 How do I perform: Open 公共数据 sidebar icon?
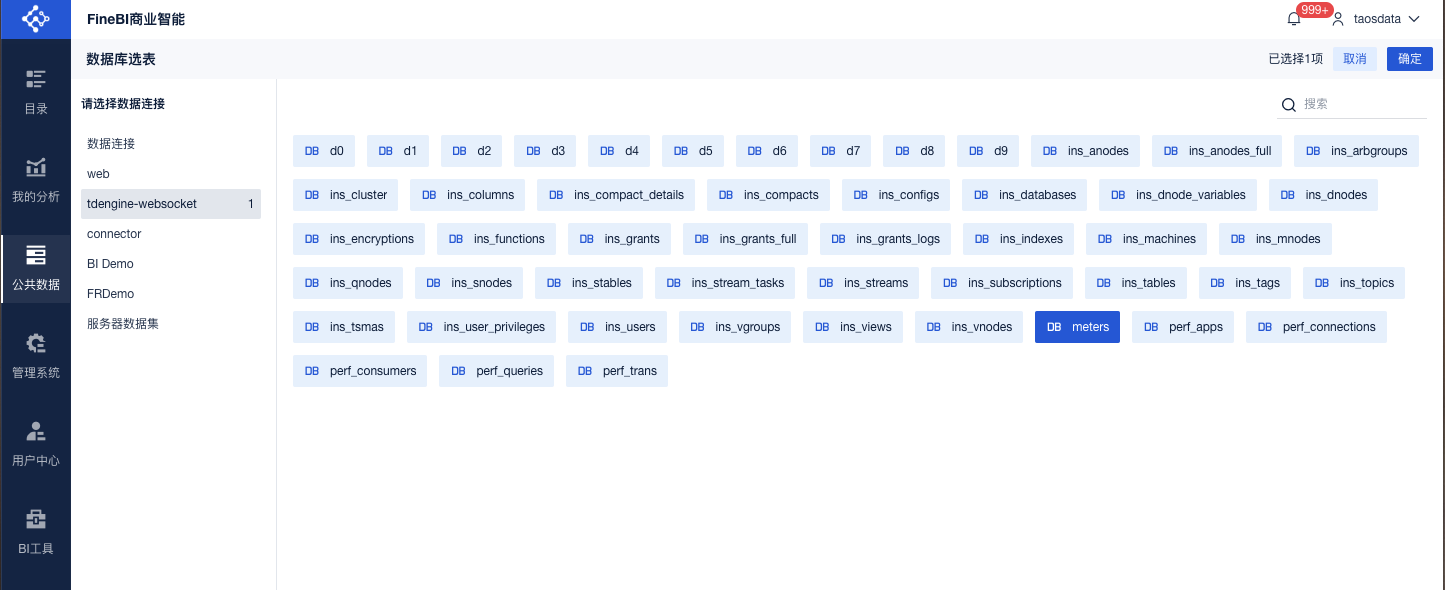(x=36, y=256)
